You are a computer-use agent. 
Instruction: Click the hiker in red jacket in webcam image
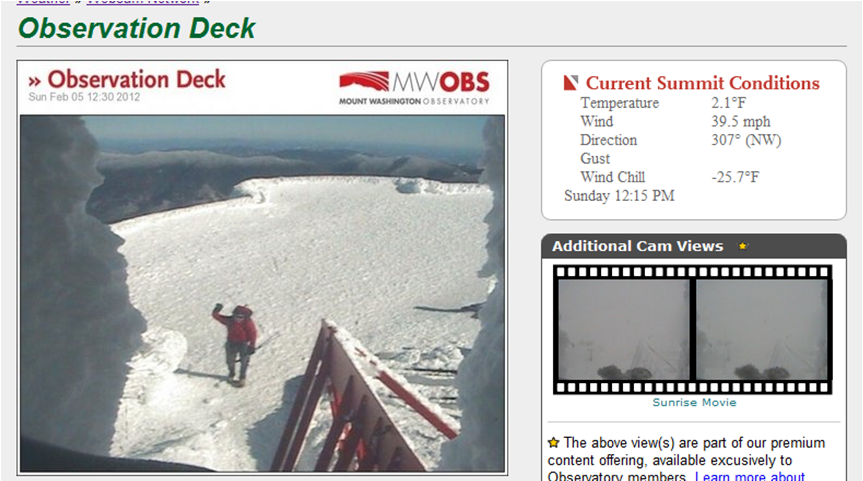[237, 343]
